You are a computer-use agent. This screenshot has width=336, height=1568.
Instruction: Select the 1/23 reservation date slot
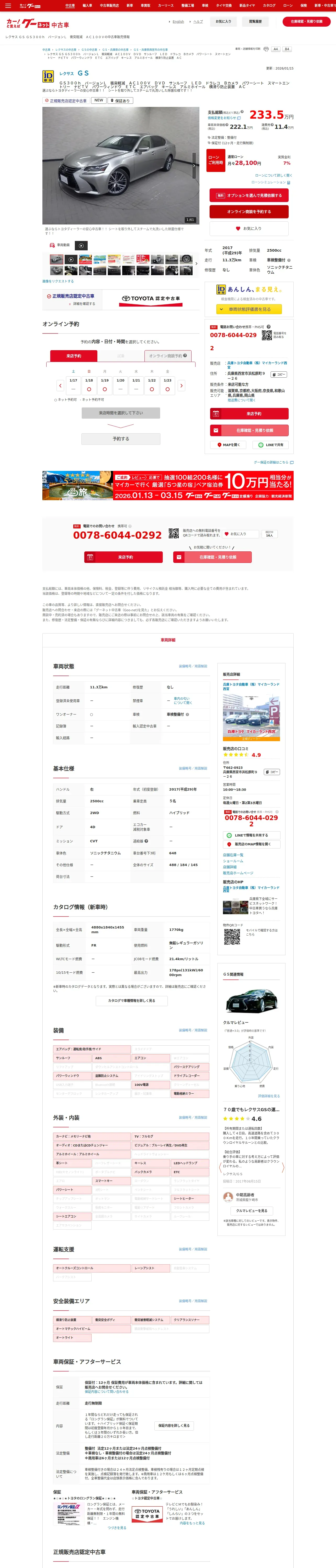click(x=168, y=385)
